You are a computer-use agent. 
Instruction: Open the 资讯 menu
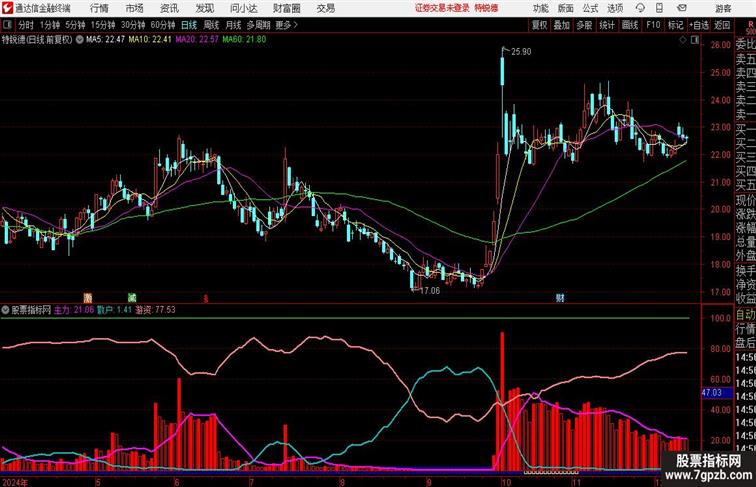coord(169,8)
